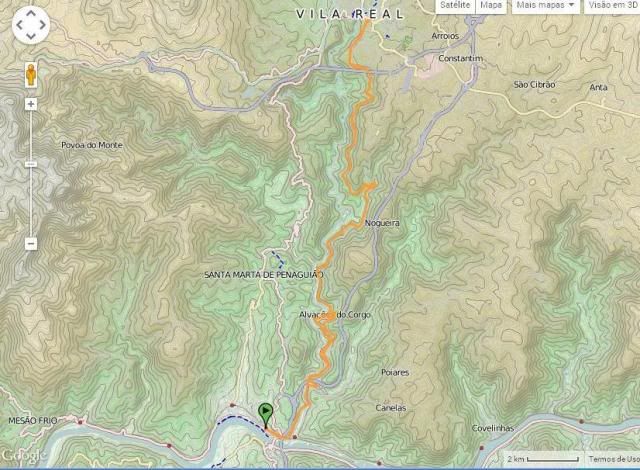Click the green start flag marker
The width and height of the screenshot is (640, 470).
point(265,415)
